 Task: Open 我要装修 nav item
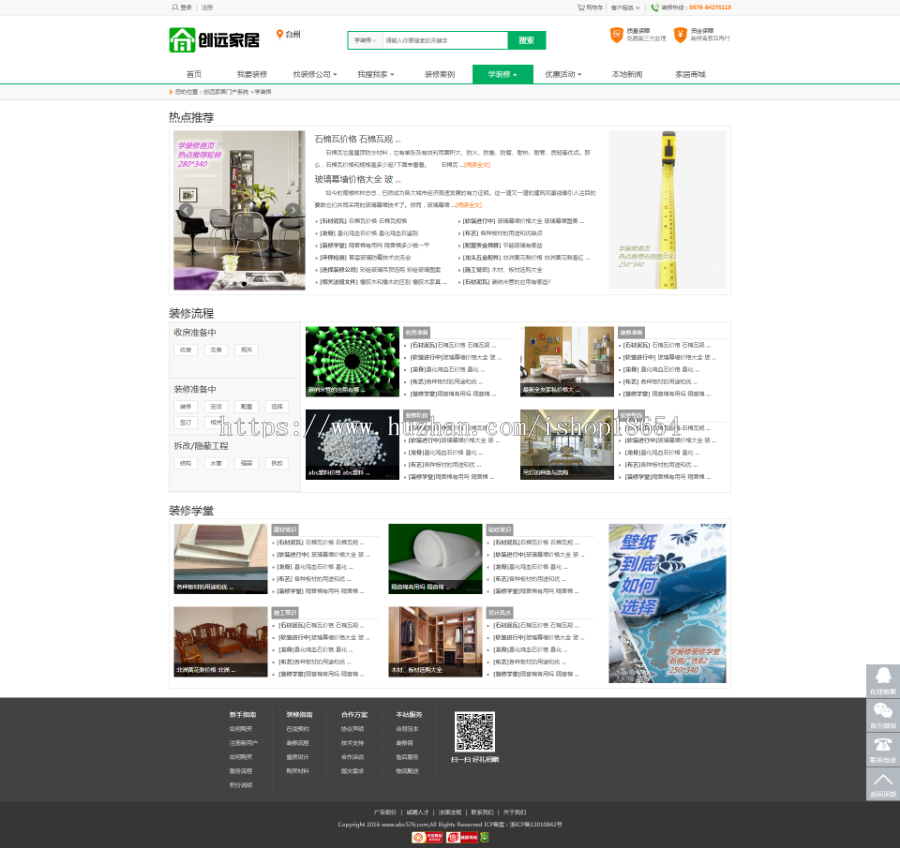252,74
